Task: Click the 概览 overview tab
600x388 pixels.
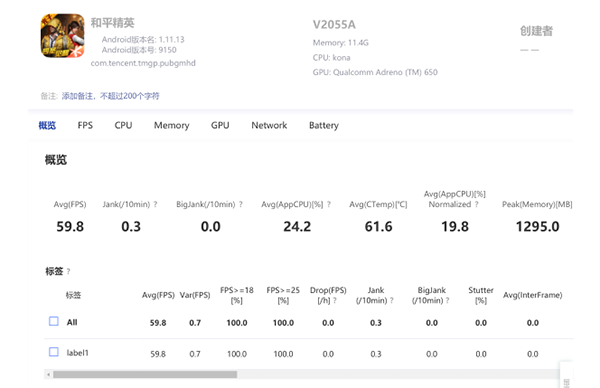Action: (x=47, y=126)
